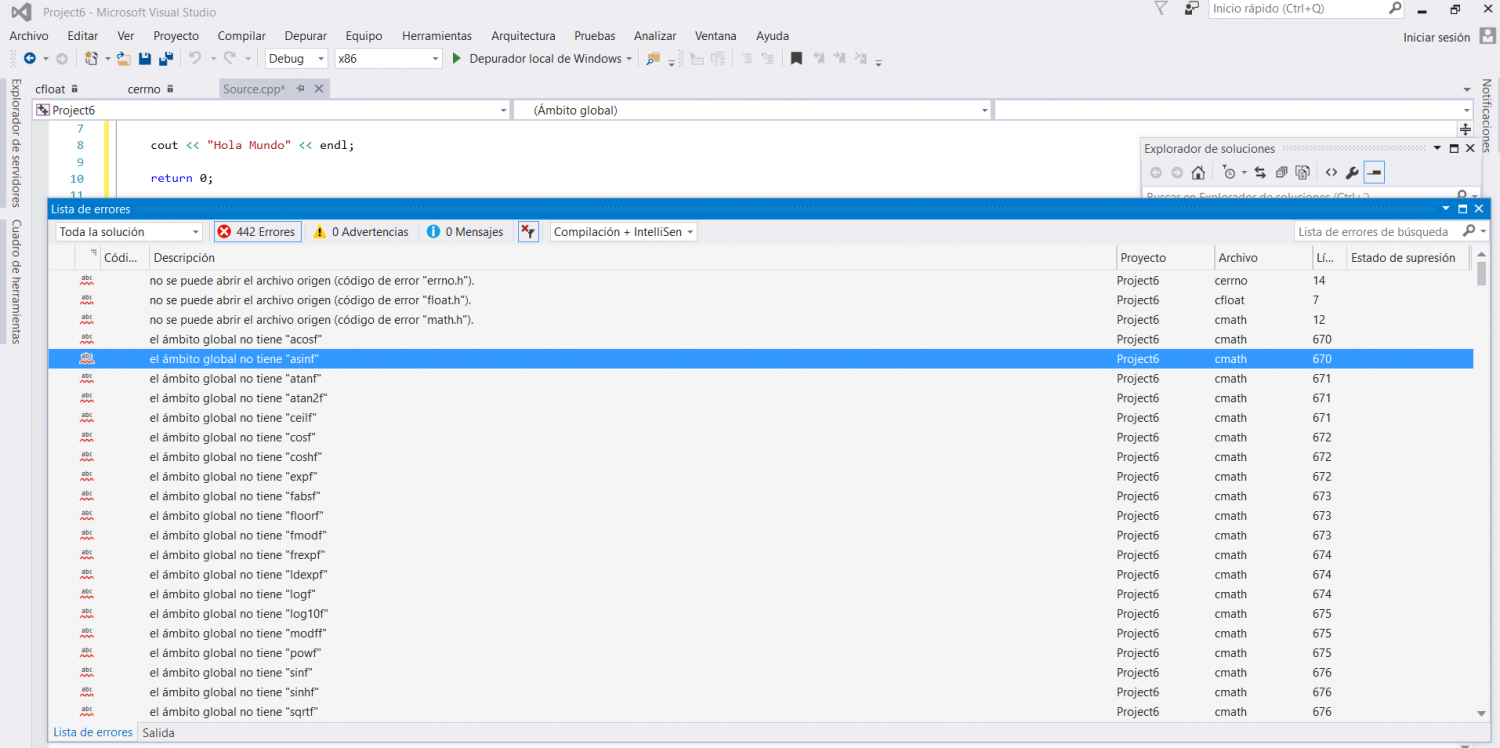The height and width of the screenshot is (748, 1500).
Task: Toggle the 0 Advertencias filter button
Action: coord(361,232)
